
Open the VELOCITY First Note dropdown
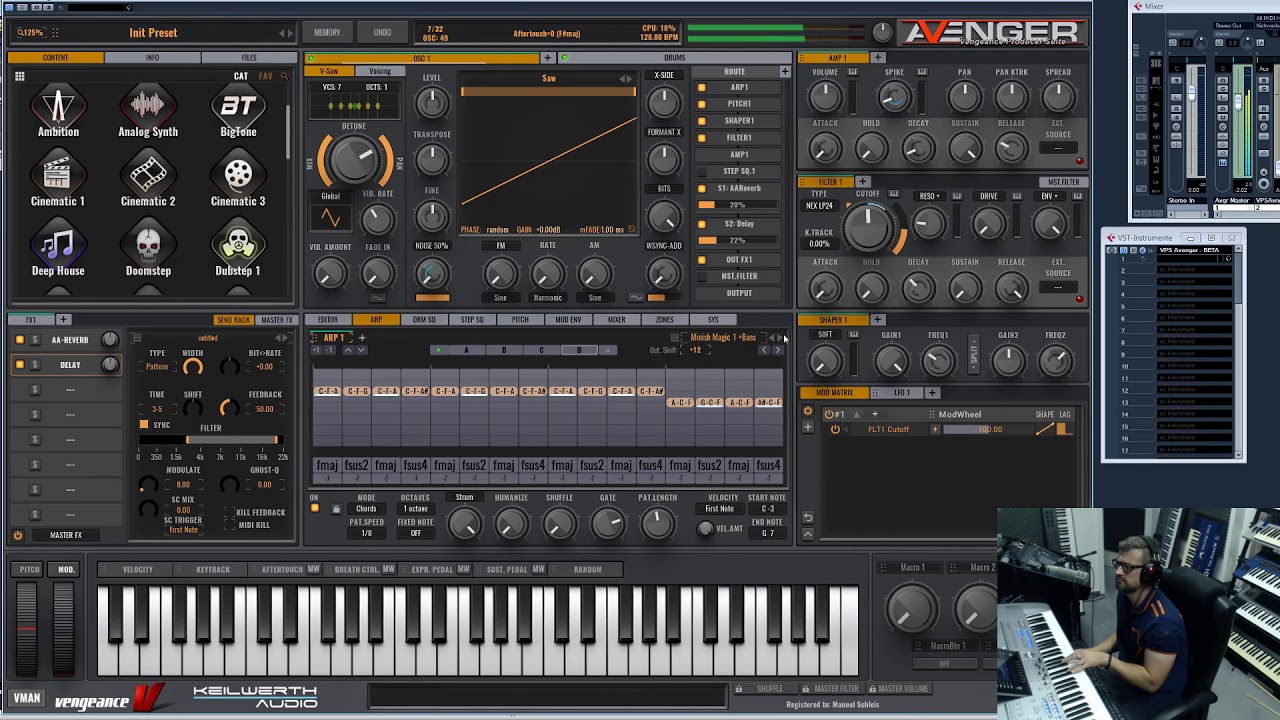(x=720, y=509)
